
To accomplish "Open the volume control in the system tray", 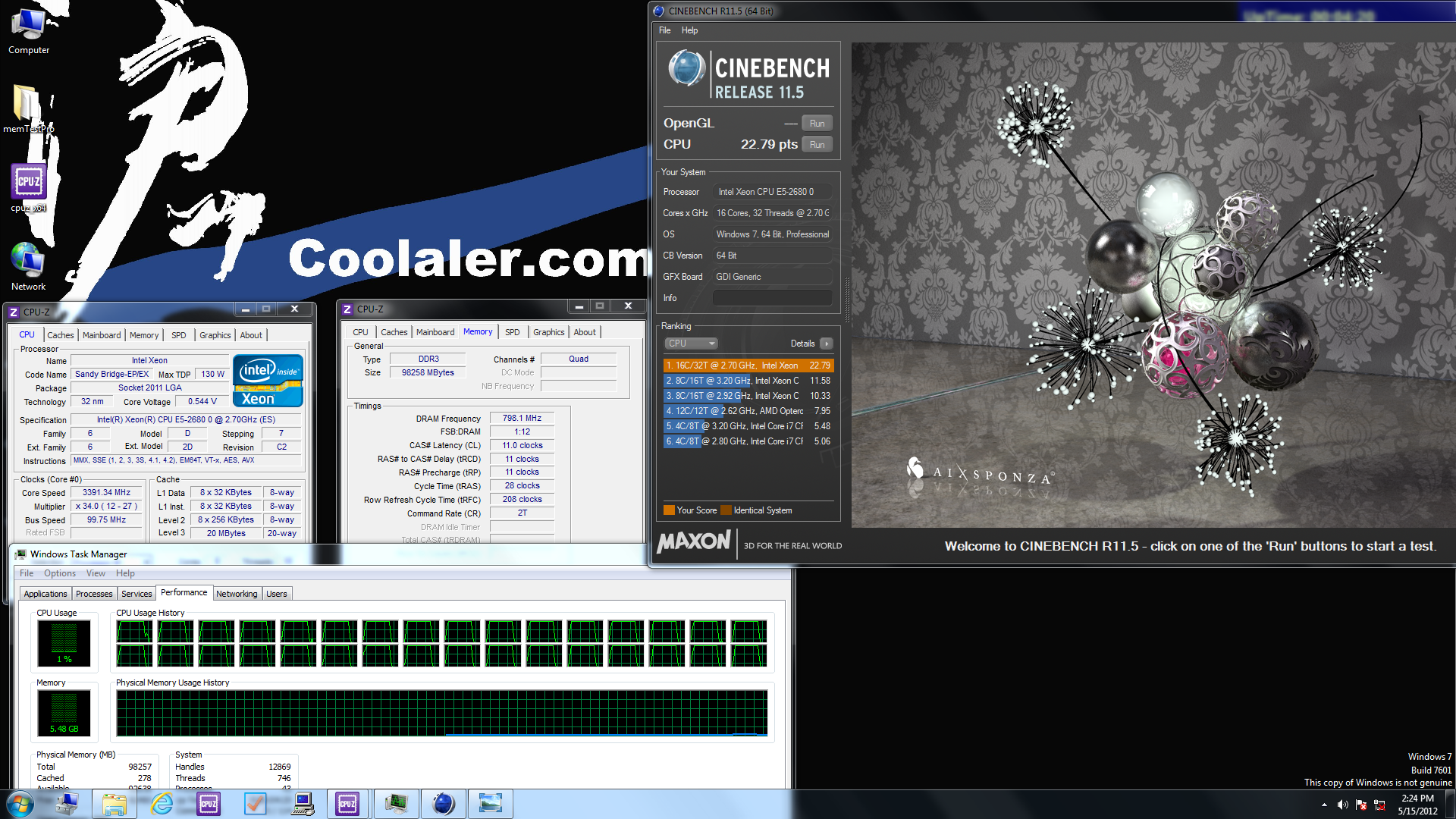I will [1343, 805].
